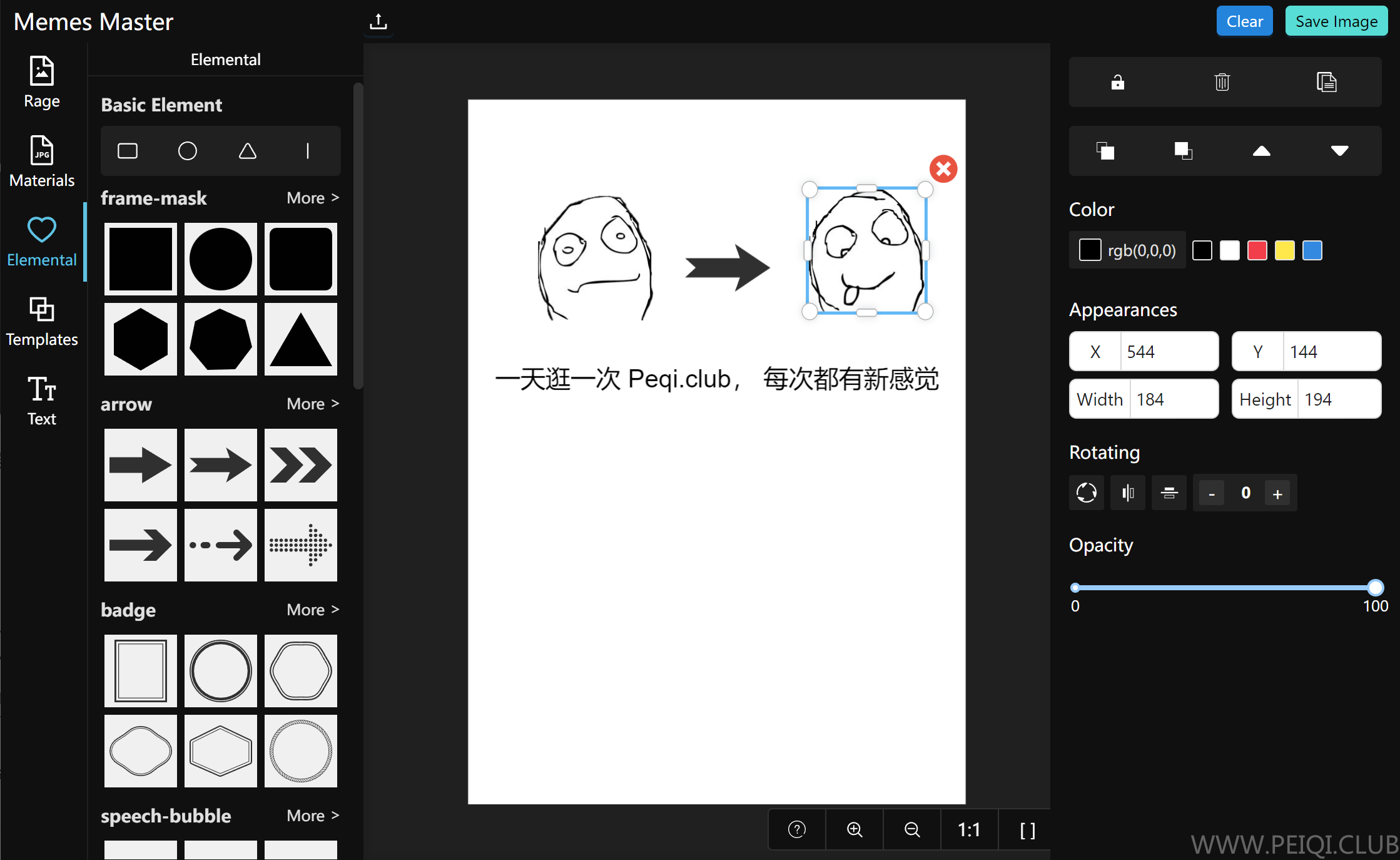Screen dimensions: 1400x860
Task: Toggle the Materials panel tab
Action: tap(41, 160)
